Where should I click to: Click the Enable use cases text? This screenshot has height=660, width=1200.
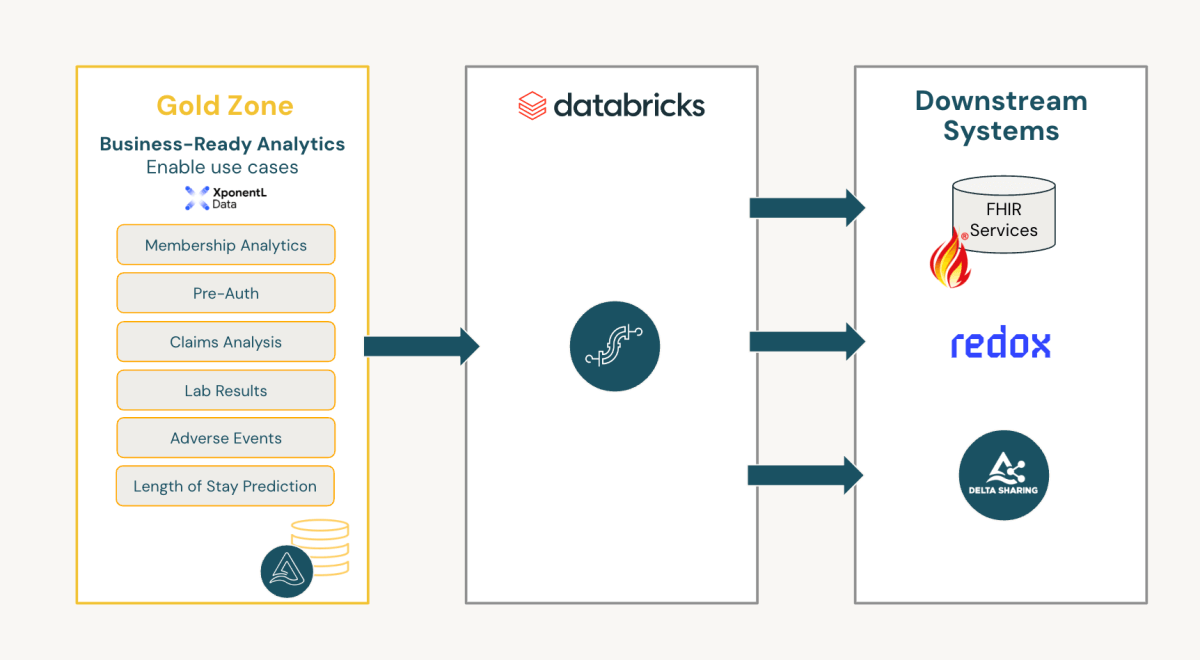(x=222, y=167)
